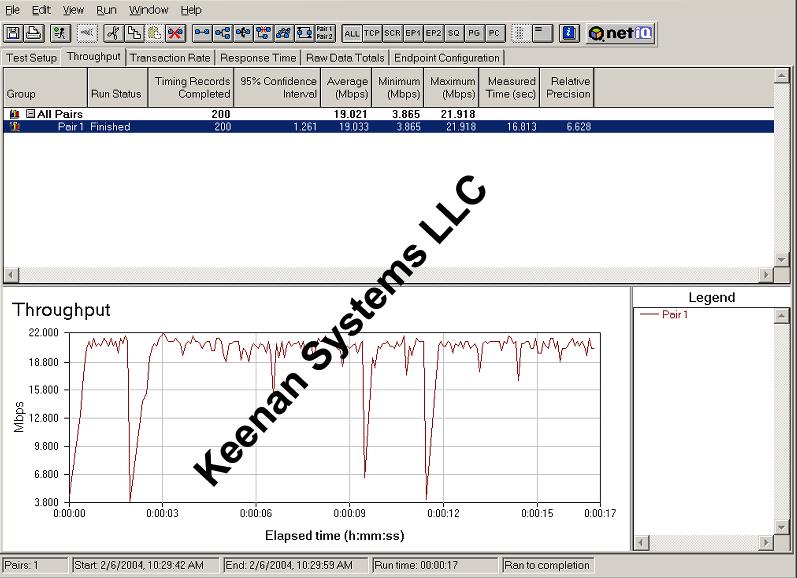Select the Pair 1 Finished row
Viewport: 797px width, 578px height.
[x=389, y=127]
